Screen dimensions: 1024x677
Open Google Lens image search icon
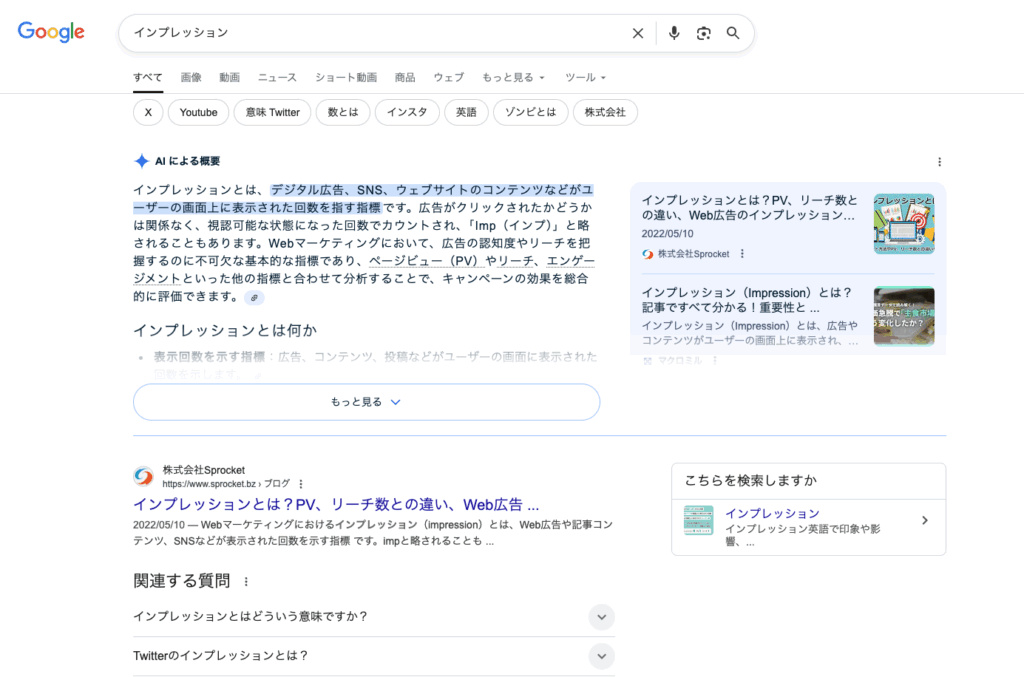704,33
